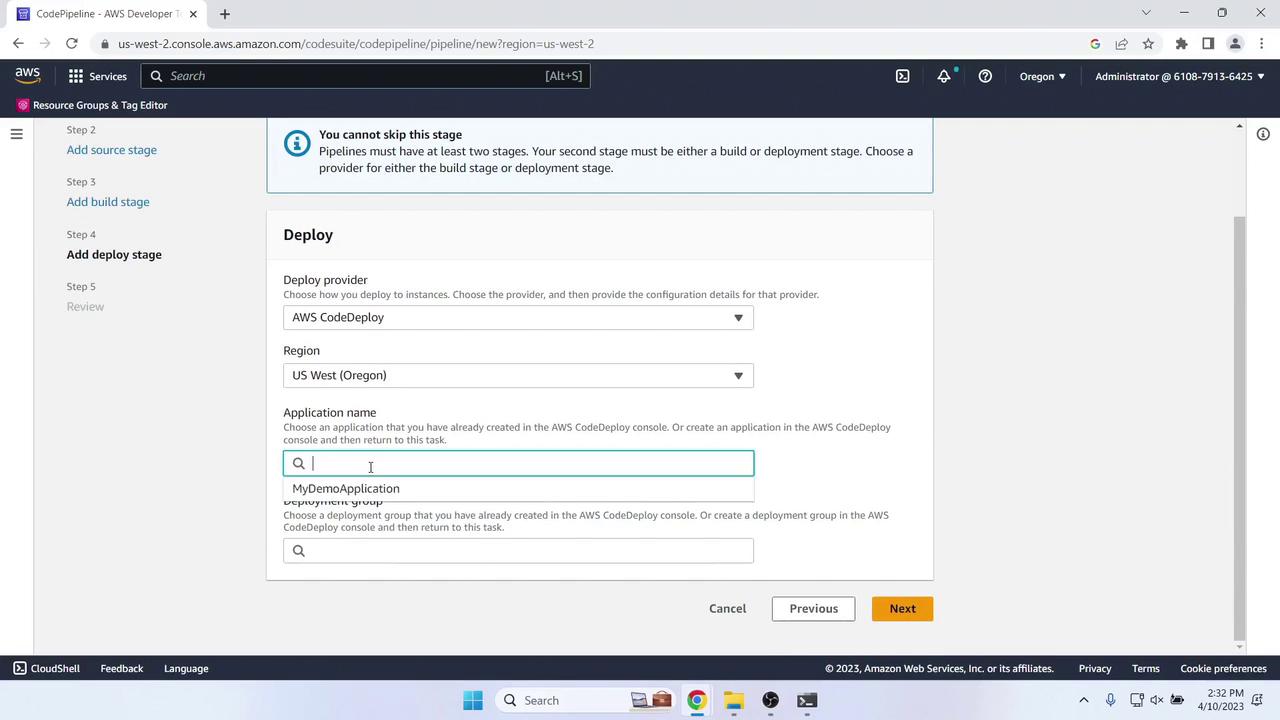Open the Administrator account menu
The image size is (1280, 720).
1179,76
